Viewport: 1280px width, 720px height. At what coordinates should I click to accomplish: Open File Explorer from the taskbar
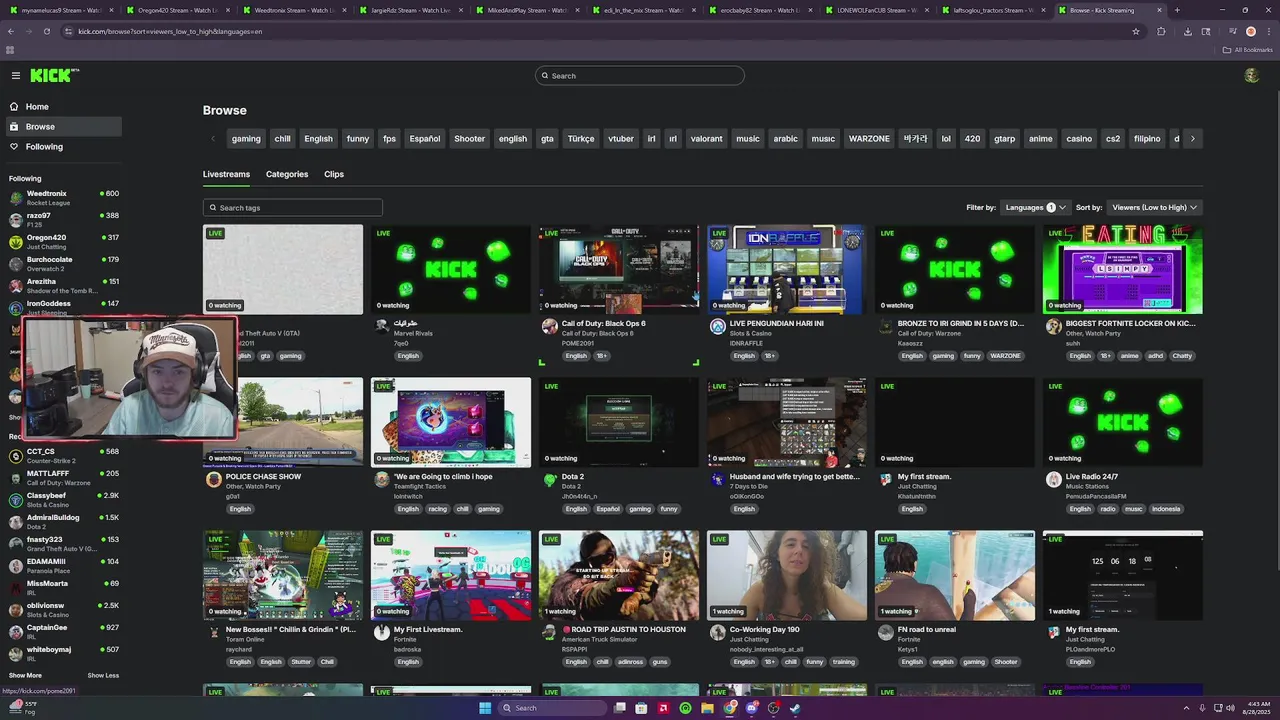[x=707, y=708]
